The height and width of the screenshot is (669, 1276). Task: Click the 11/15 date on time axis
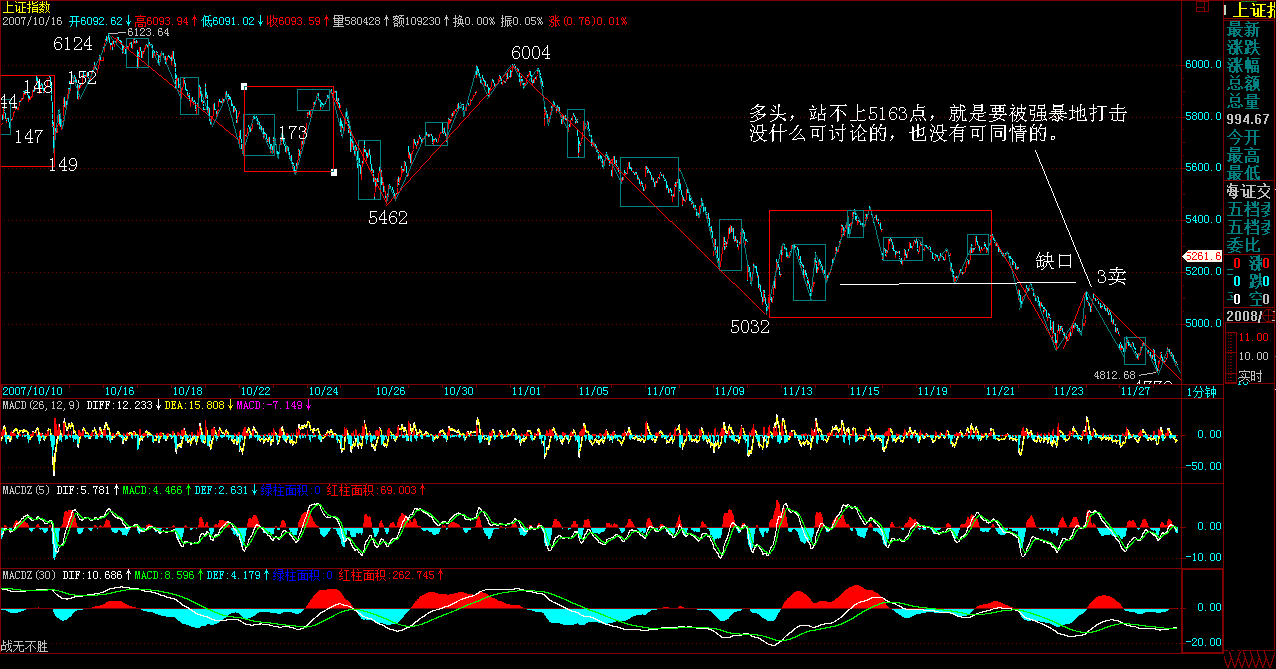point(865,391)
